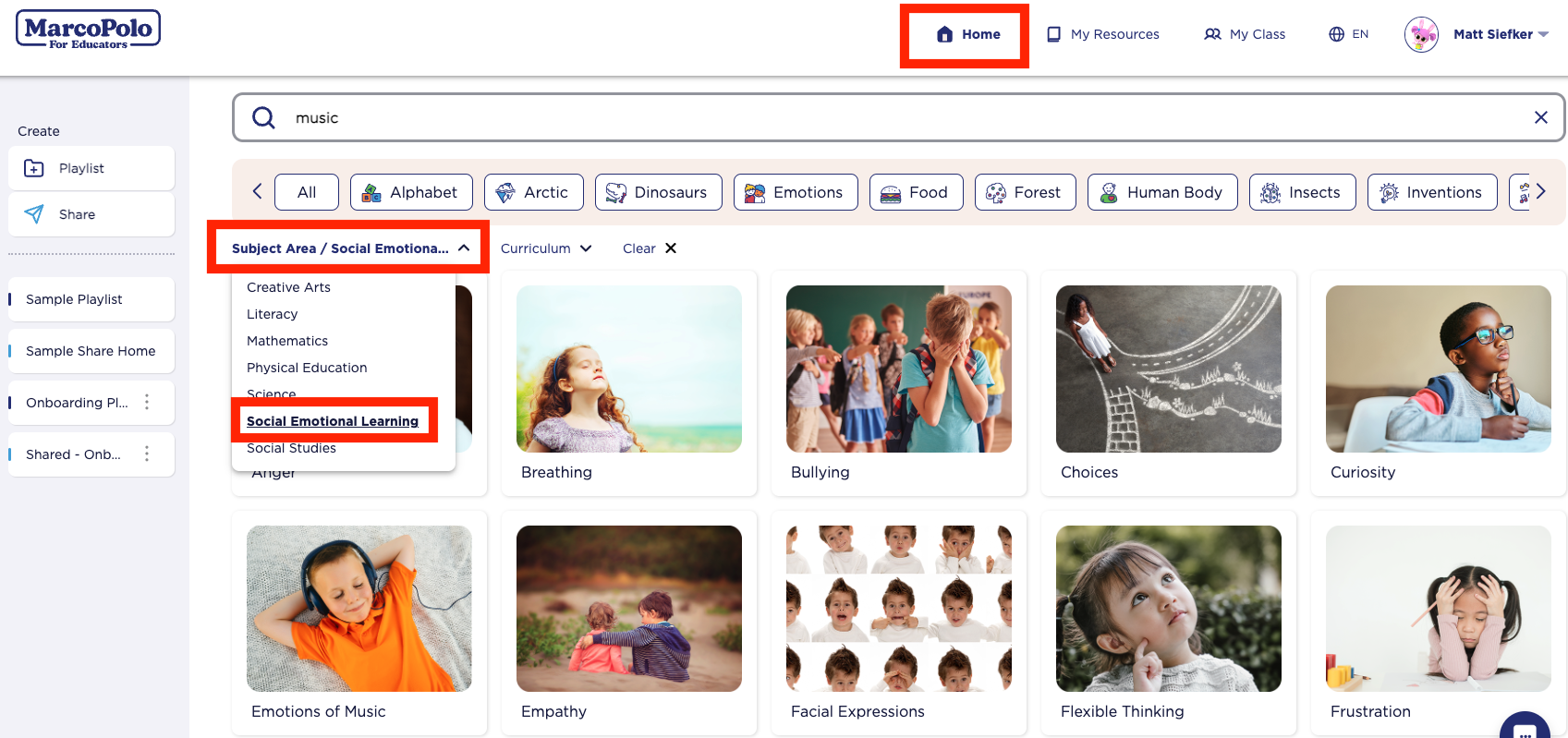
Task: Filter by Arctic topic
Action: [534, 192]
